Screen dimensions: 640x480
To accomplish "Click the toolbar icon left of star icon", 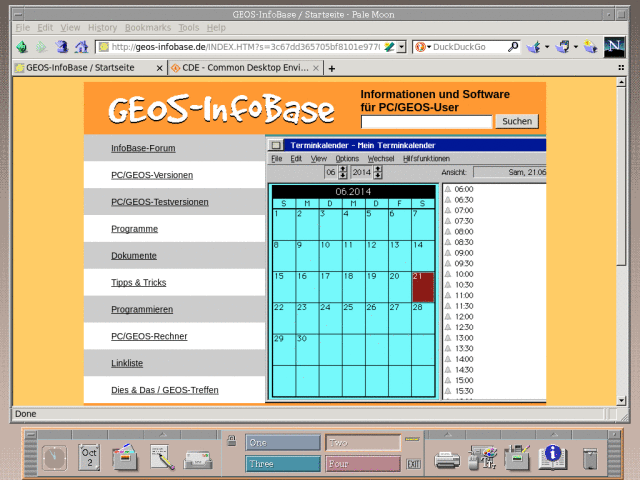I will coord(562,47).
